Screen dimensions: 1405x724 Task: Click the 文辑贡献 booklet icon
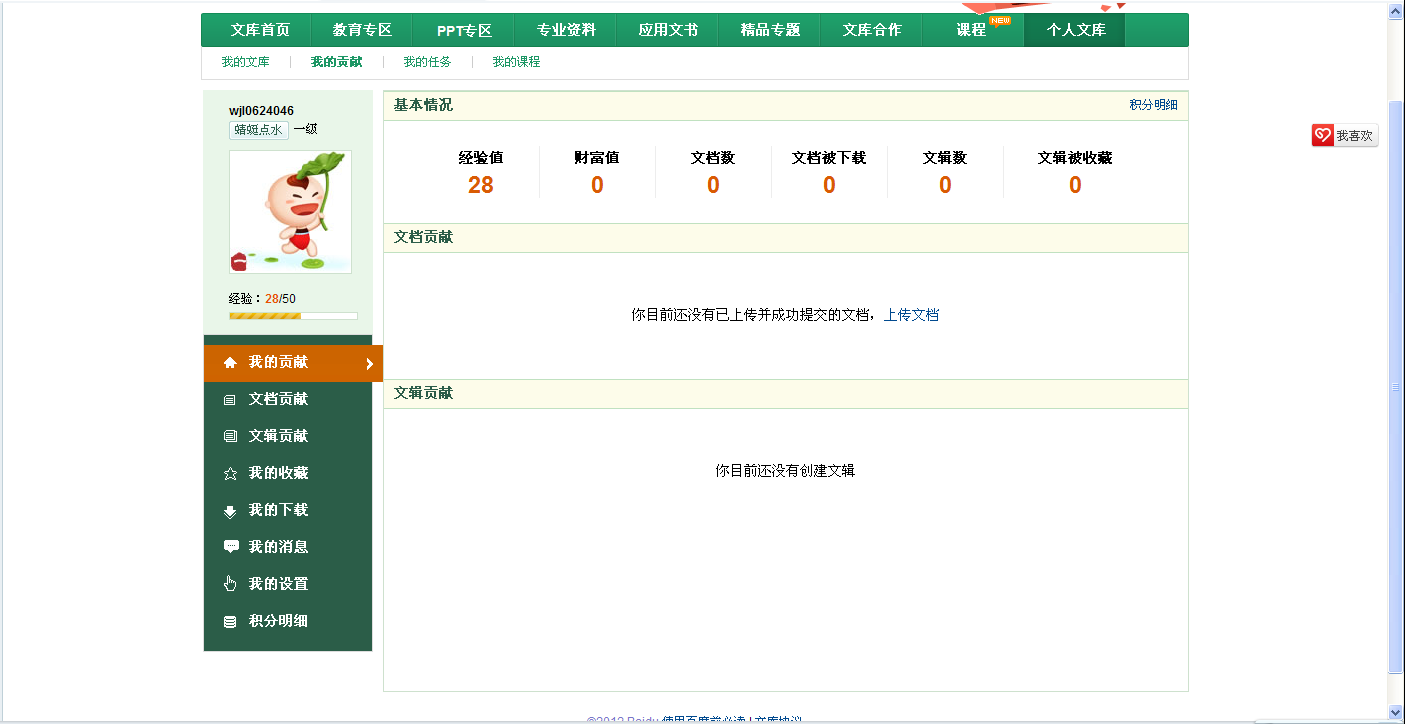pyautogui.click(x=231, y=436)
